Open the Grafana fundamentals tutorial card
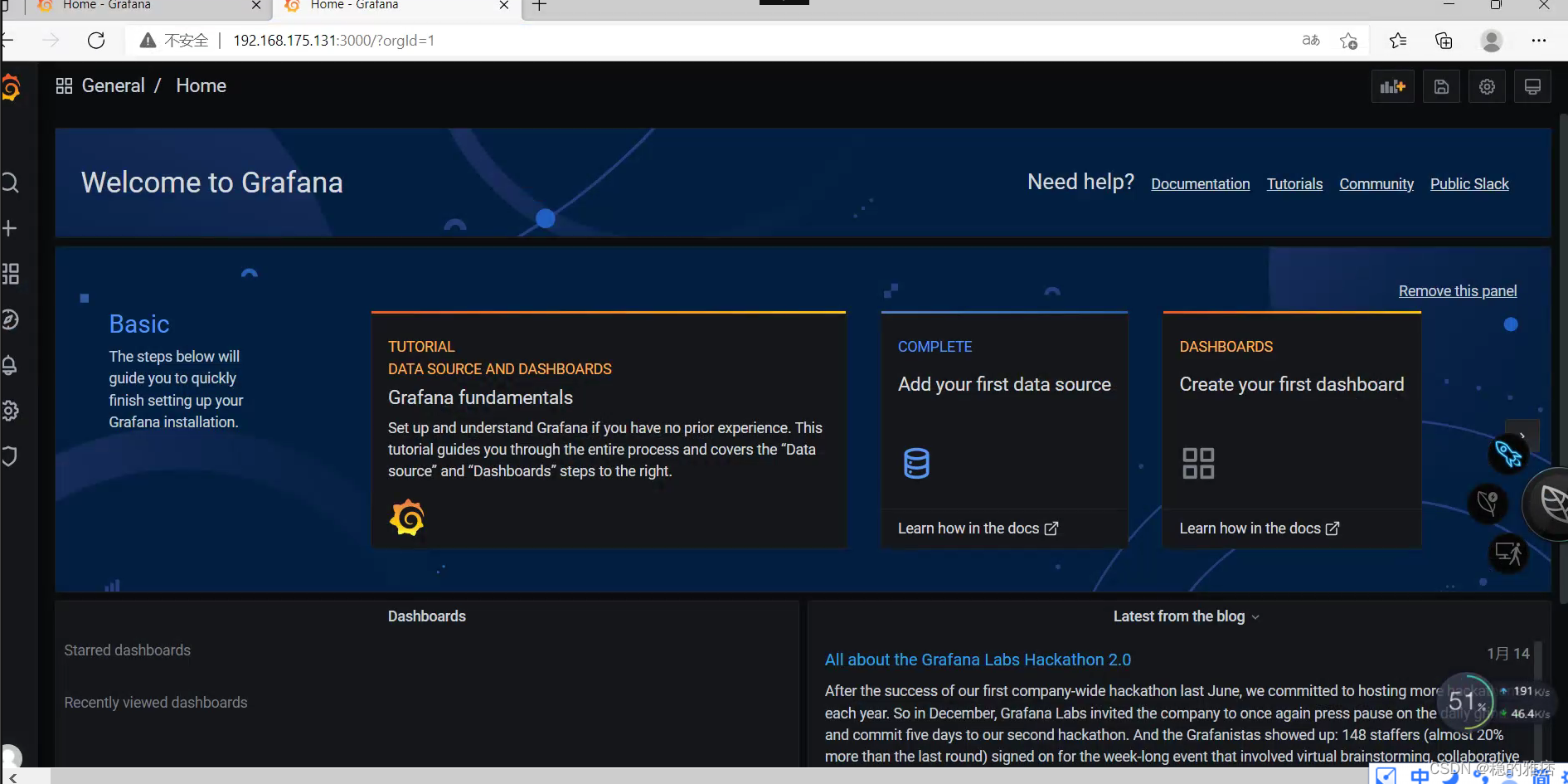The image size is (1568, 784). (x=609, y=430)
